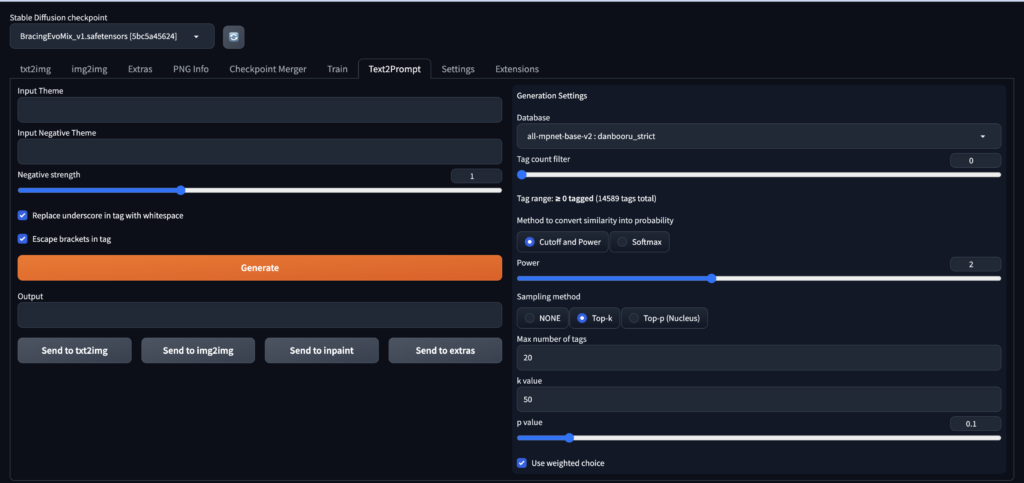This screenshot has width=1024, height=483.
Task: Switch to the txt2img tab
Action: point(35,69)
